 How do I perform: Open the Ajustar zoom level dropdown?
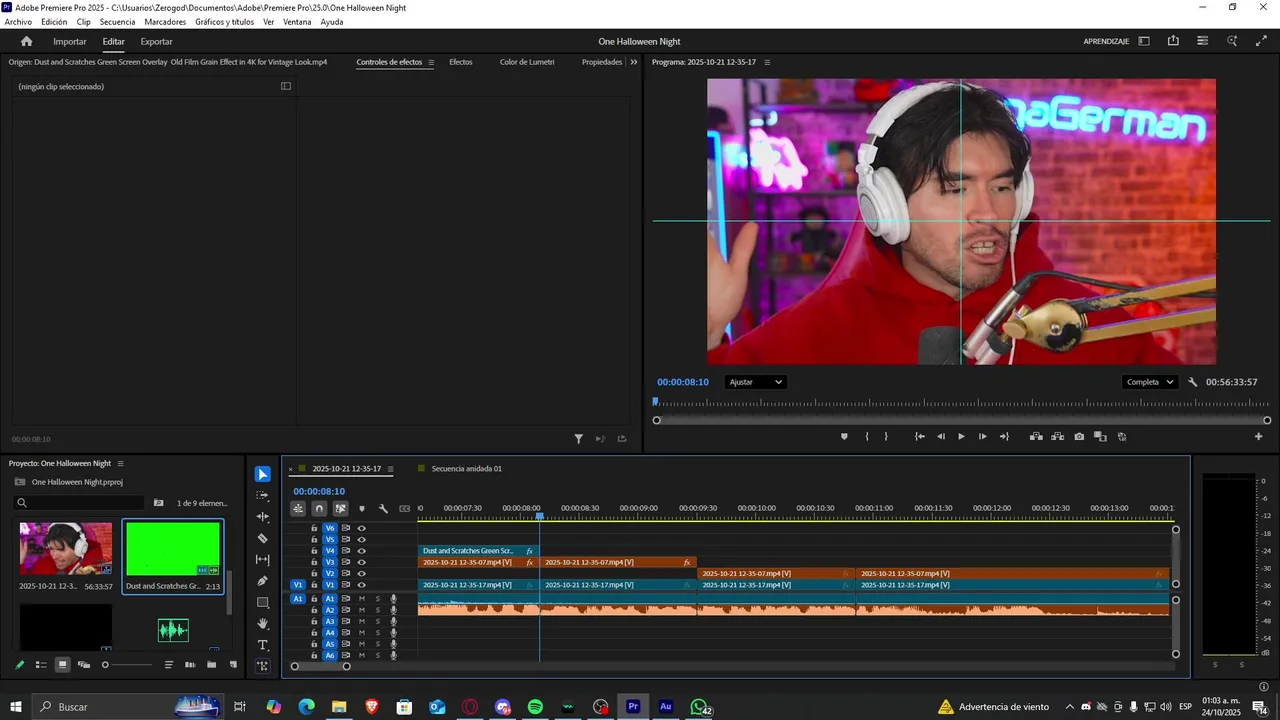click(x=756, y=382)
